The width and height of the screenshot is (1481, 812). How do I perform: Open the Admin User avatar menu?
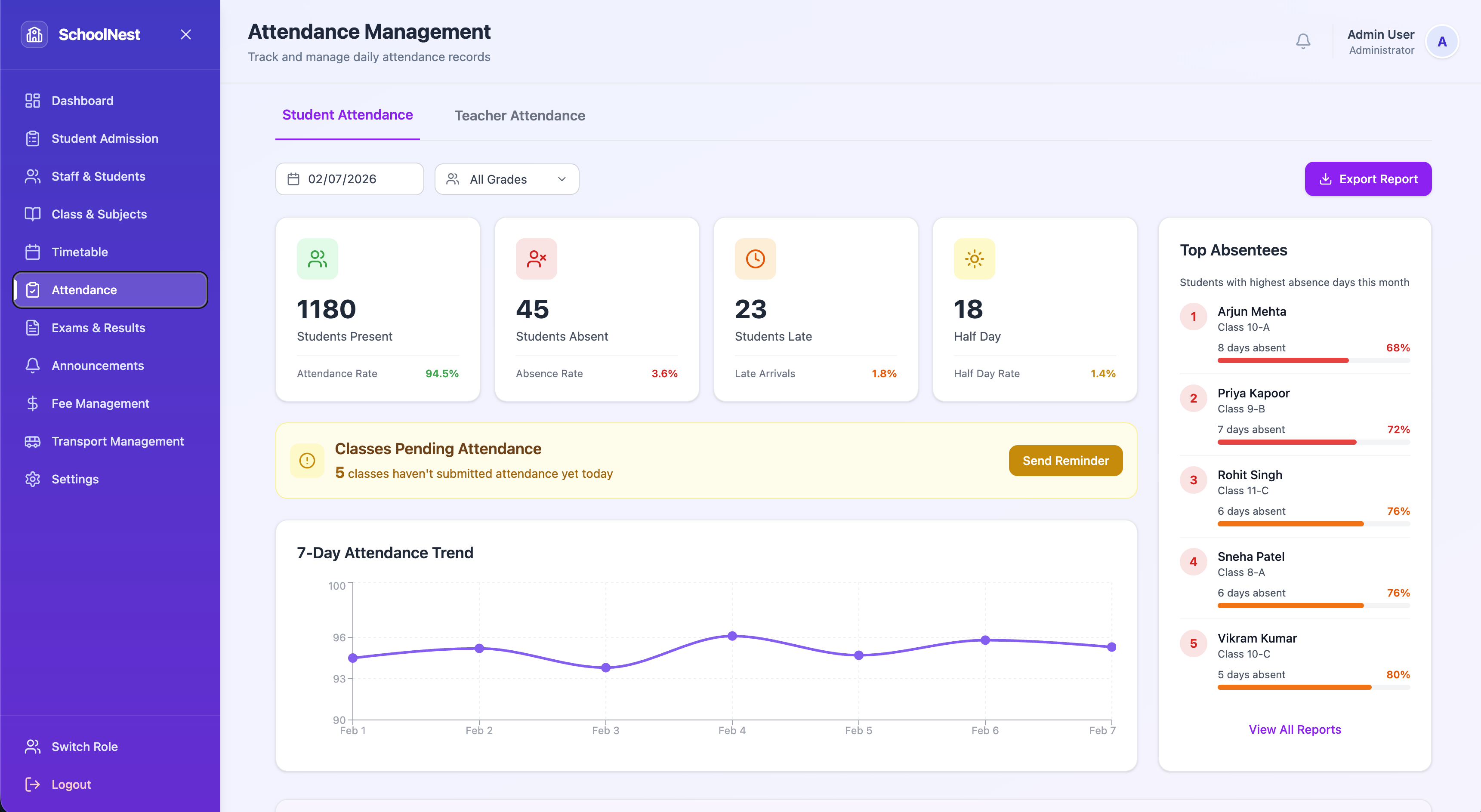(1441, 42)
